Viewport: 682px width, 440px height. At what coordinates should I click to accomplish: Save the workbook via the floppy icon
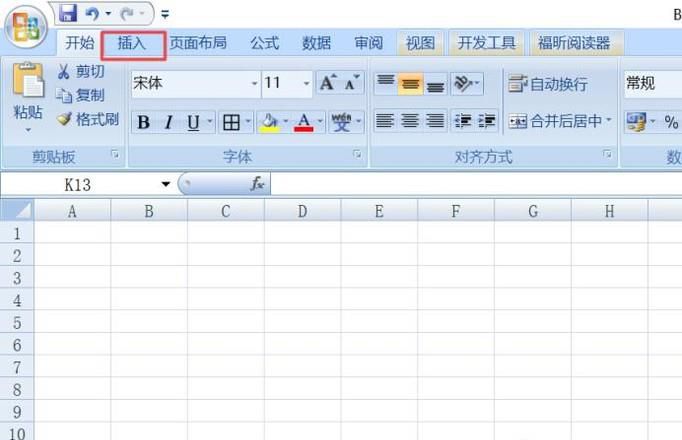pyautogui.click(x=68, y=13)
